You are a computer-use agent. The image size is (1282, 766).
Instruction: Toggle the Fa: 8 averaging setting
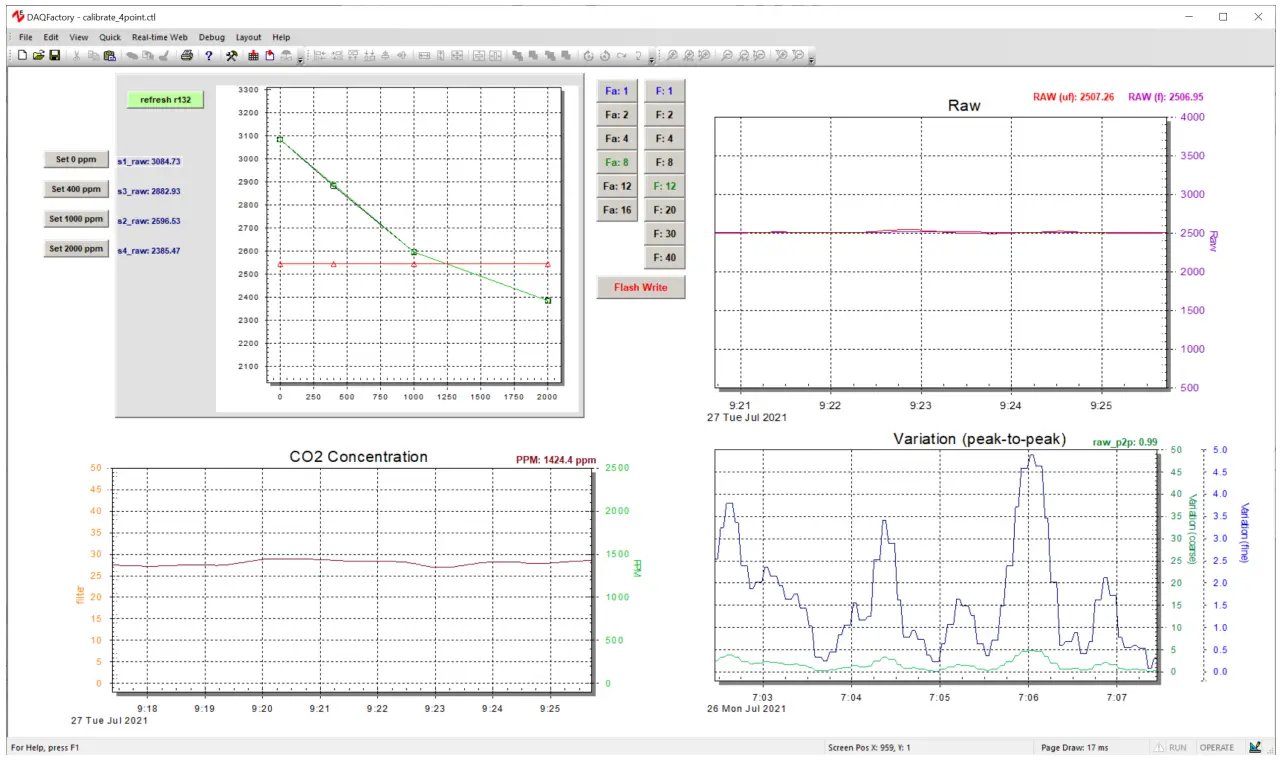(x=617, y=162)
